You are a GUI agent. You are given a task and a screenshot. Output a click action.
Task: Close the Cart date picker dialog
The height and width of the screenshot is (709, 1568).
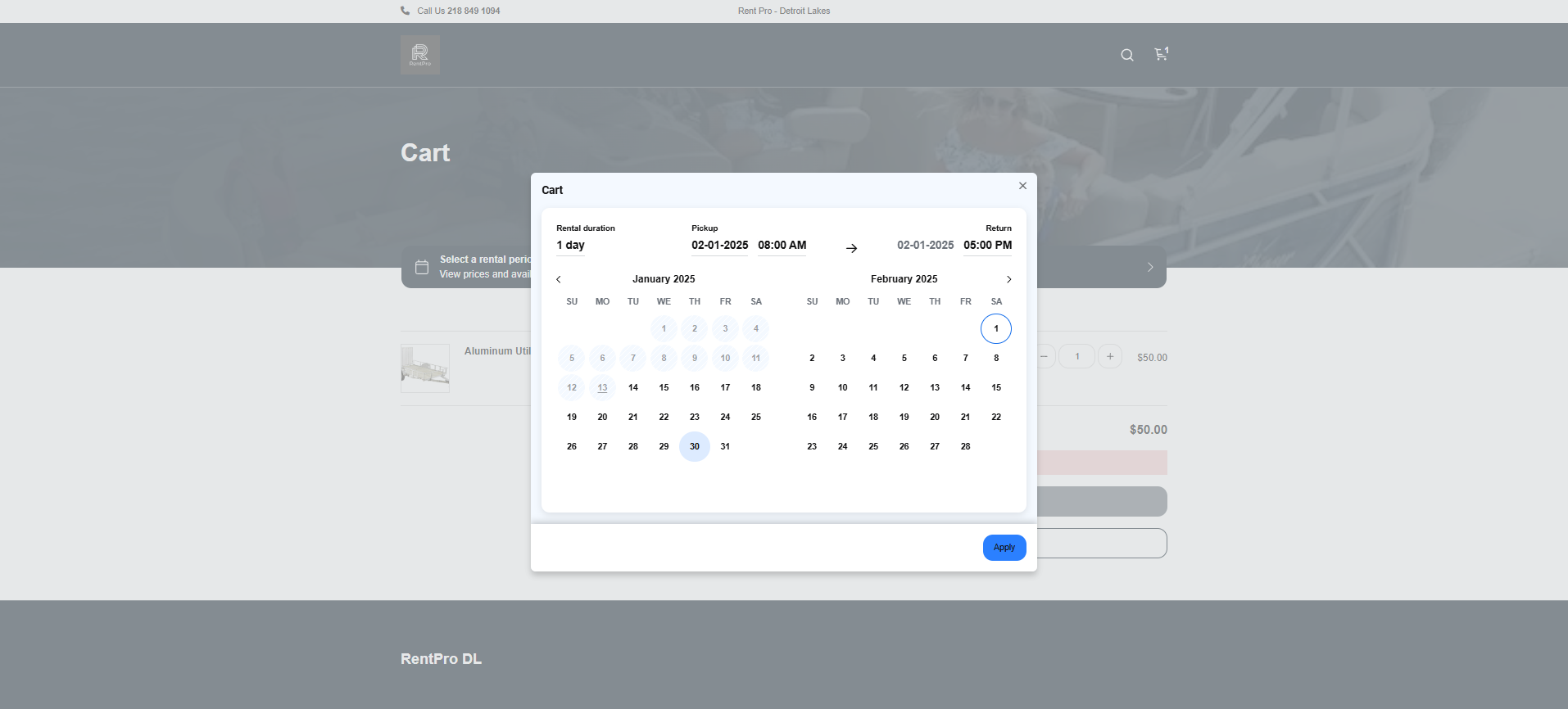pyautogui.click(x=1022, y=186)
